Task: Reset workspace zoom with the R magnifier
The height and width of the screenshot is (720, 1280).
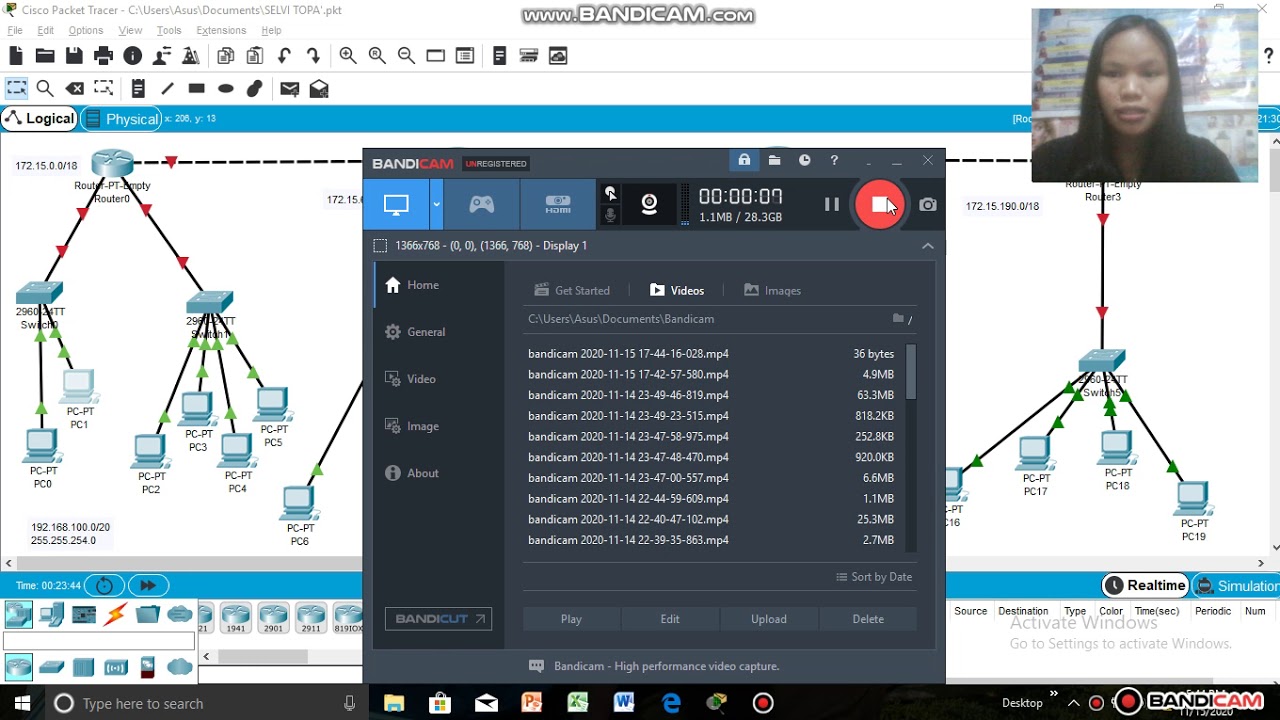Action: pyautogui.click(x=377, y=56)
